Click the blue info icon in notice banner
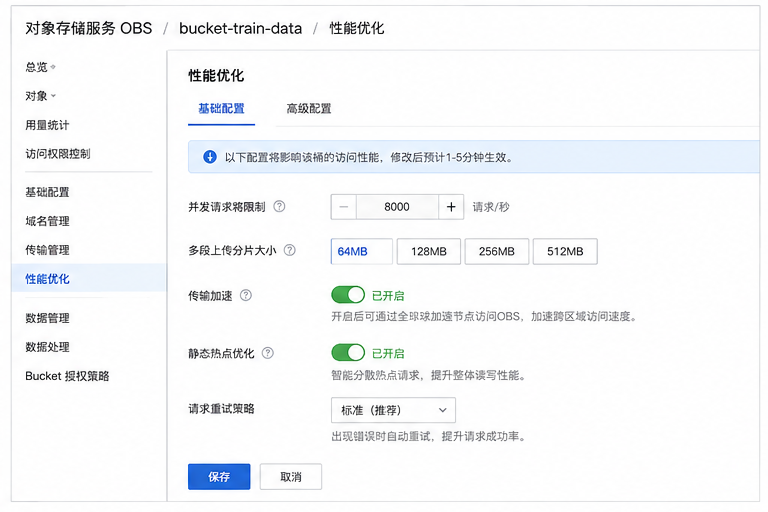Viewport: 768px width, 512px height. tap(210, 157)
